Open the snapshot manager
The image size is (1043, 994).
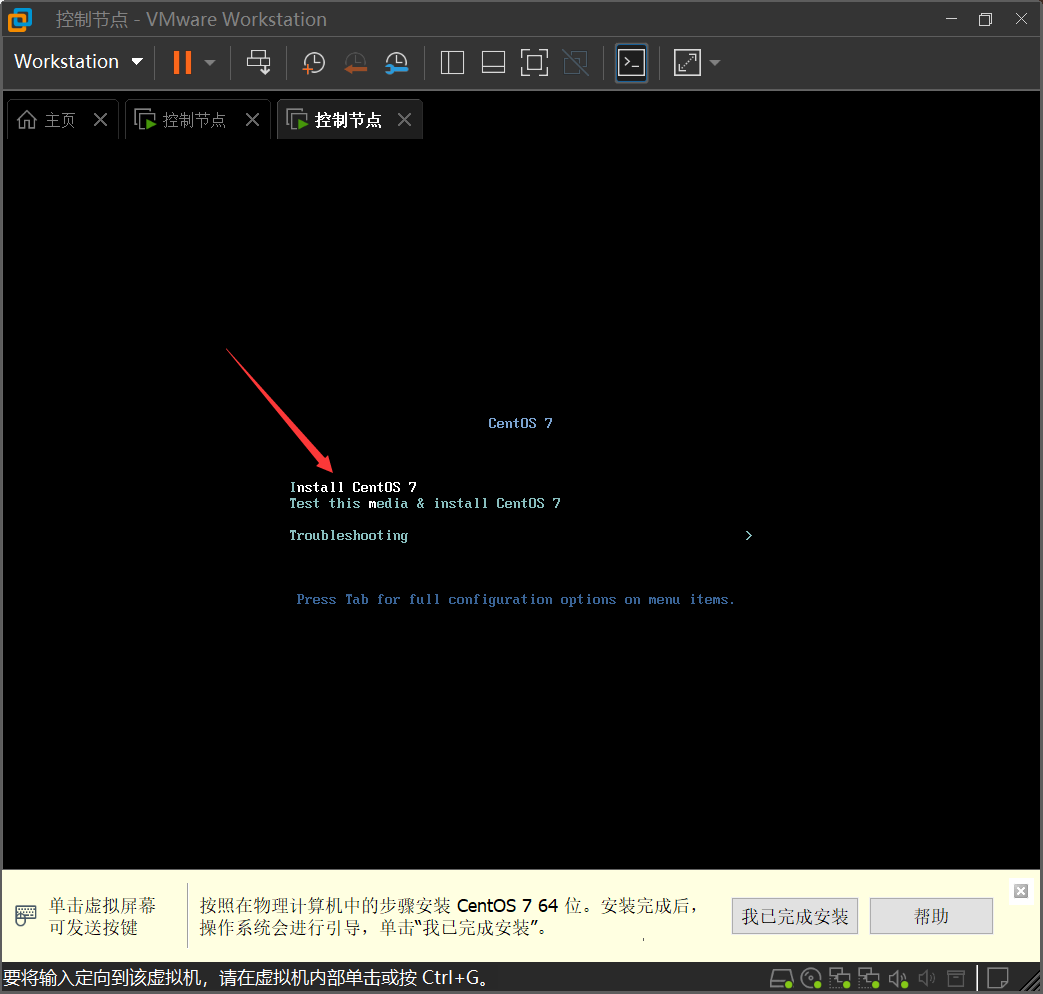coord(396,63)
